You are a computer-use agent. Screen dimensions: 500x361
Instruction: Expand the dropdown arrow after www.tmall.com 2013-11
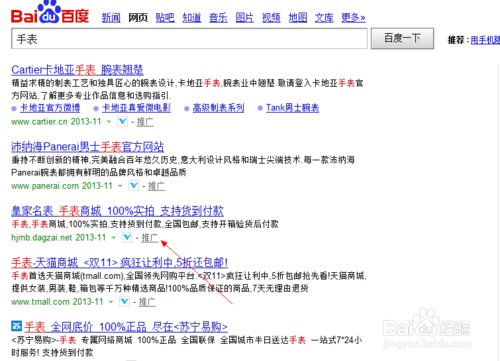(x=111, y=302)
